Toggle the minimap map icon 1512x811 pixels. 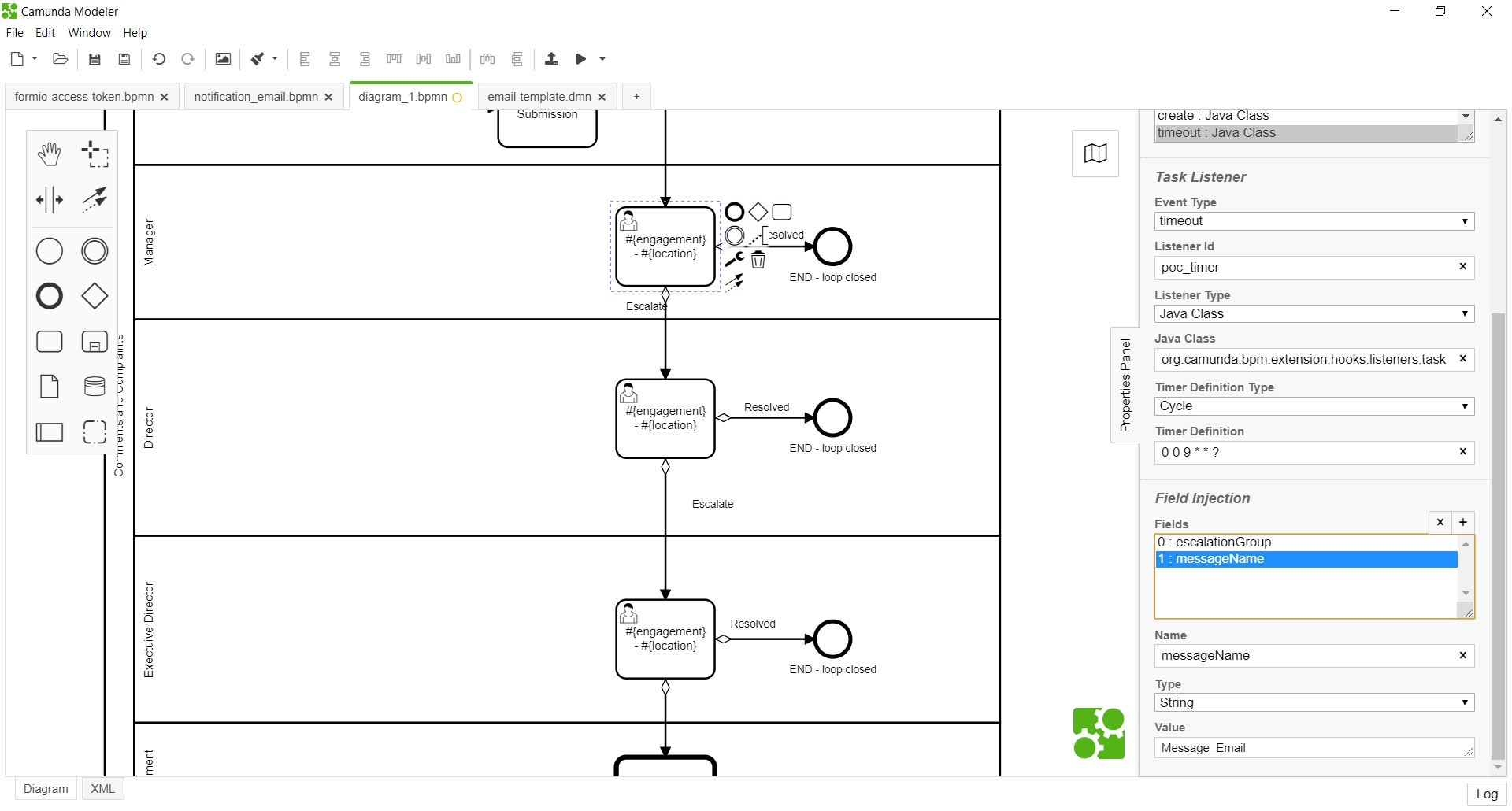1095,153
